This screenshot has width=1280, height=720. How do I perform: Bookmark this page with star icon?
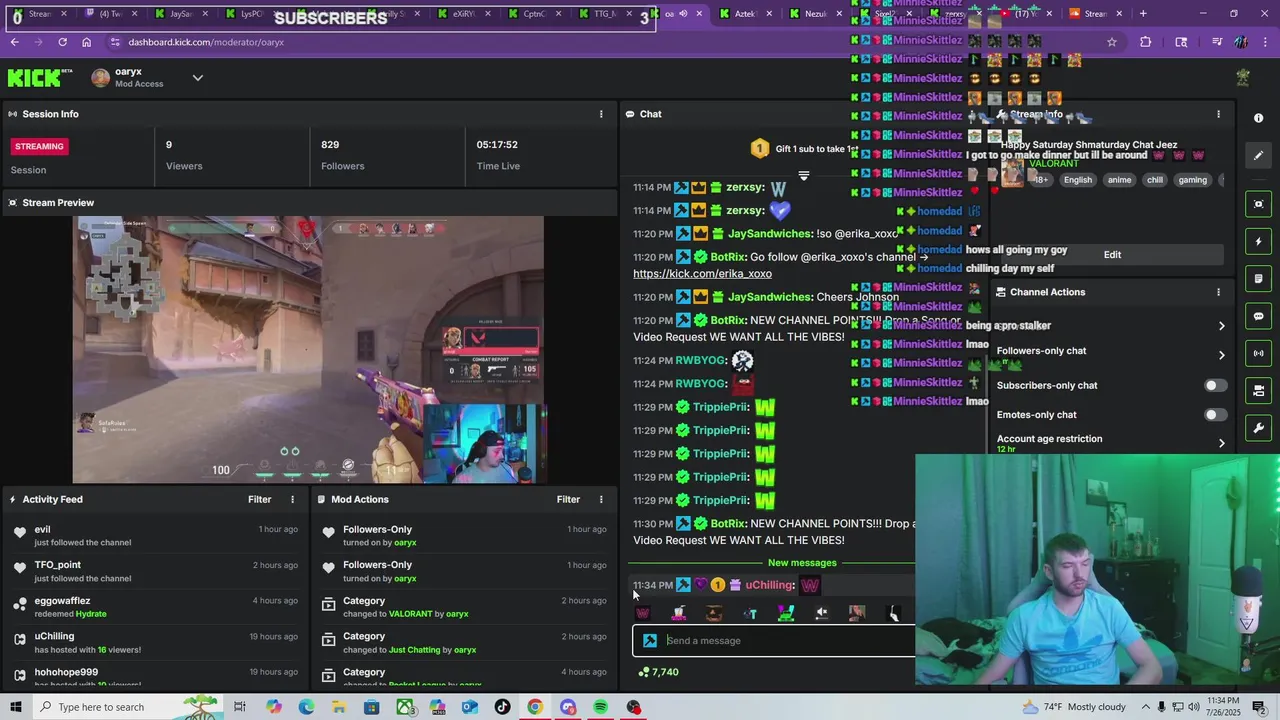[x=1111, y=42]
